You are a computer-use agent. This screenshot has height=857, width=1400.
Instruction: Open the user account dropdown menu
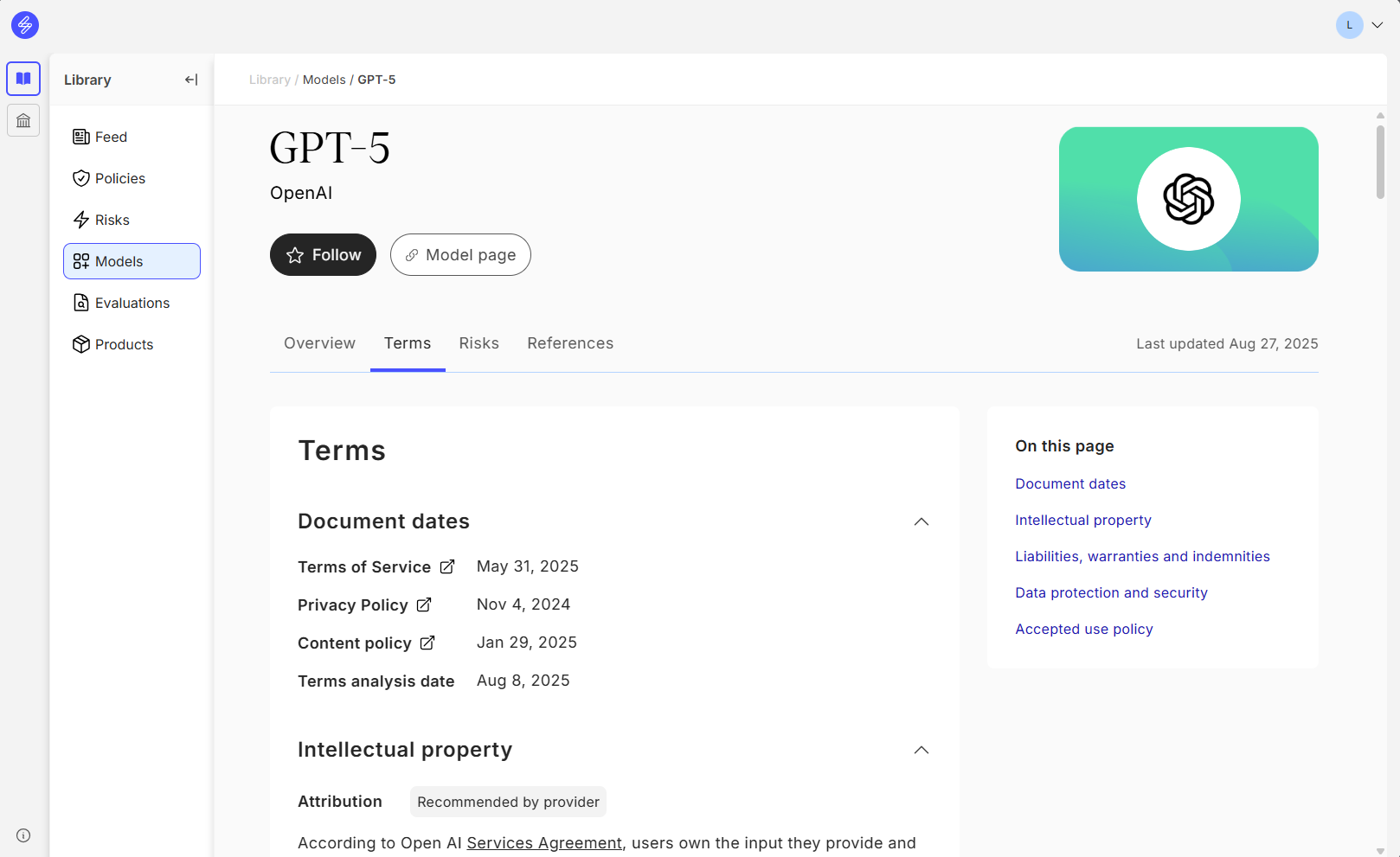pos(1377,25)
